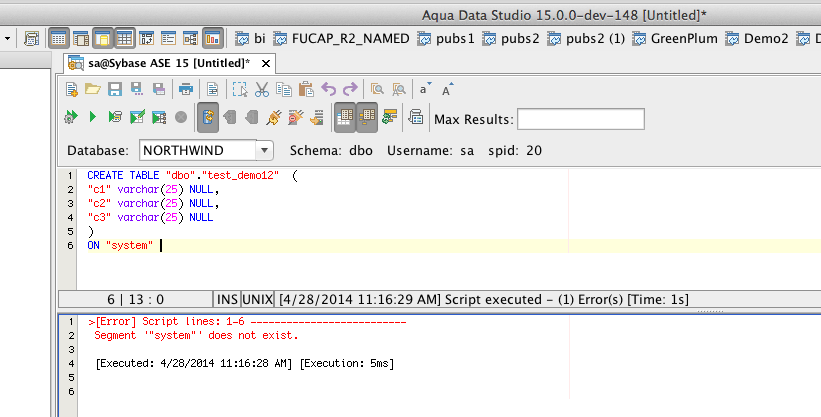Click the list-form window toolbar icon

[x=169, y=38]
